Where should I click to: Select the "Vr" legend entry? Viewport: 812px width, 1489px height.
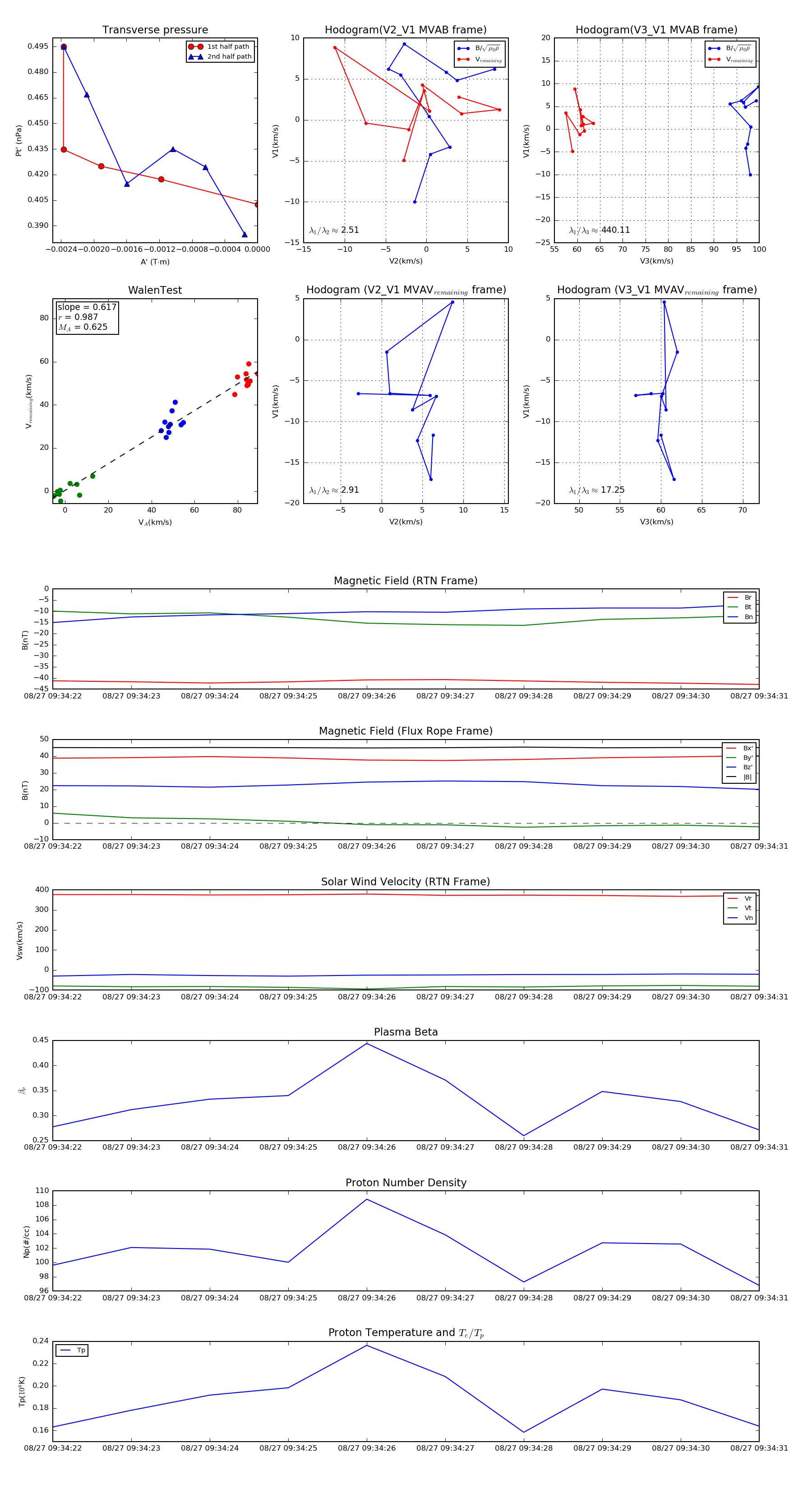(x=740, y=898)
